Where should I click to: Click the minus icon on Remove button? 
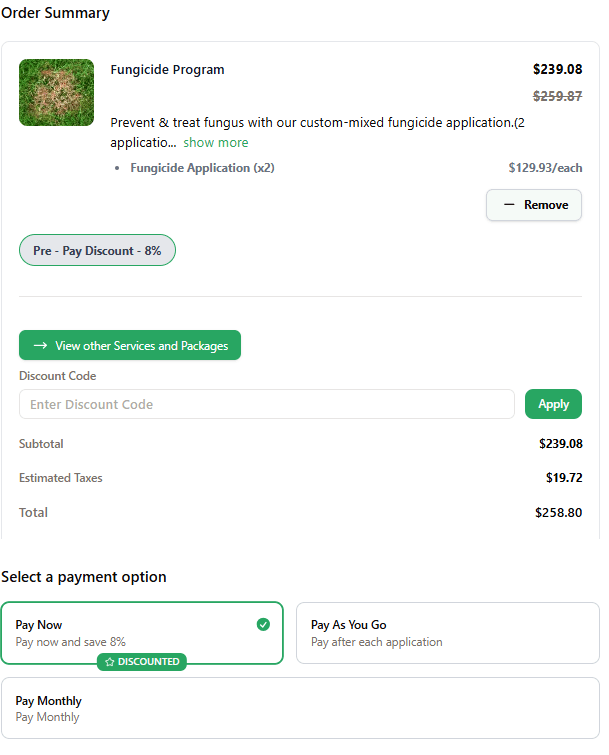509,205
